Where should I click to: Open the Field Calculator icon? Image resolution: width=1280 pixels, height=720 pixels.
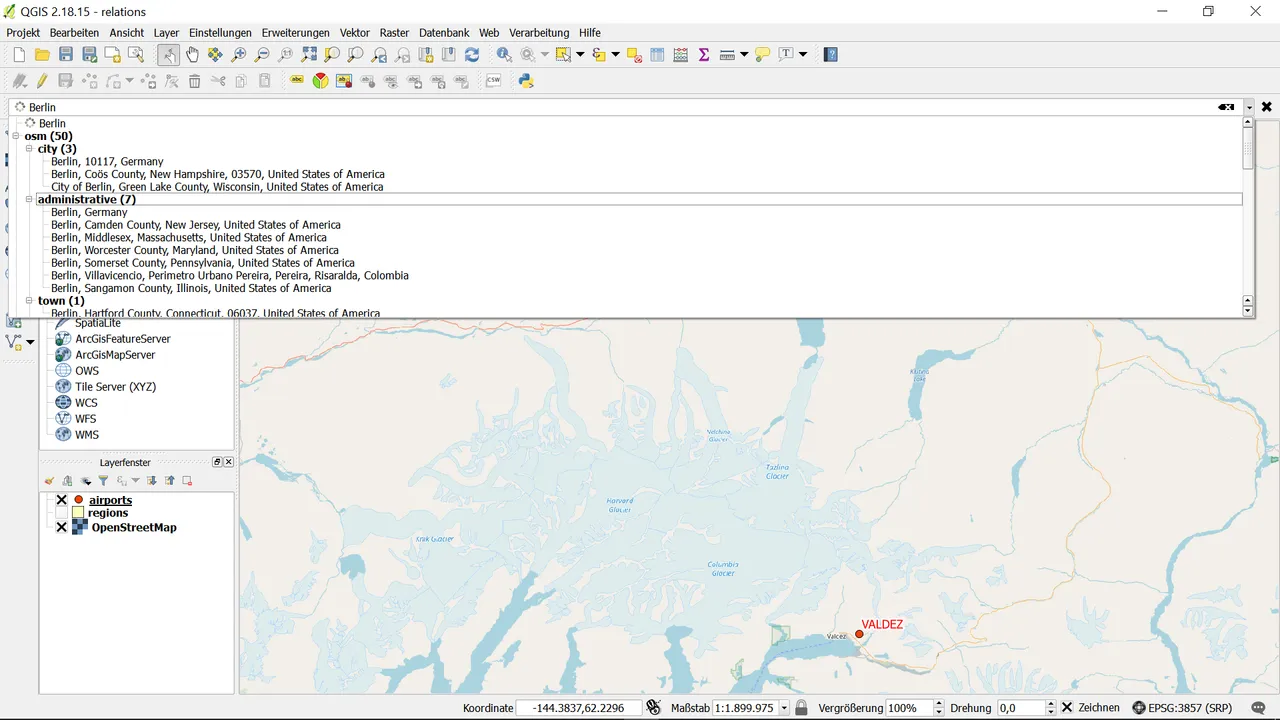[x=681, y=55]
